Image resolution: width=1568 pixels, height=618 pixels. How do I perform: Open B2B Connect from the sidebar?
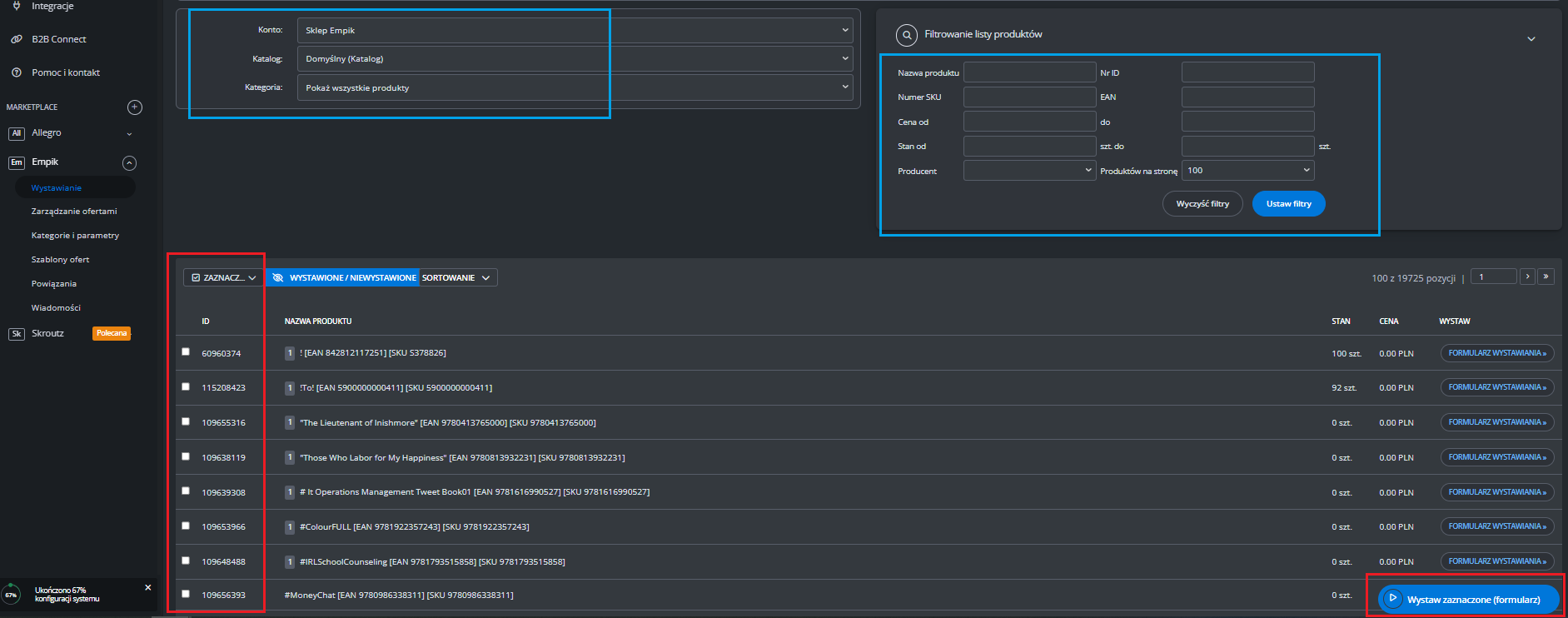tap(58, 39)
